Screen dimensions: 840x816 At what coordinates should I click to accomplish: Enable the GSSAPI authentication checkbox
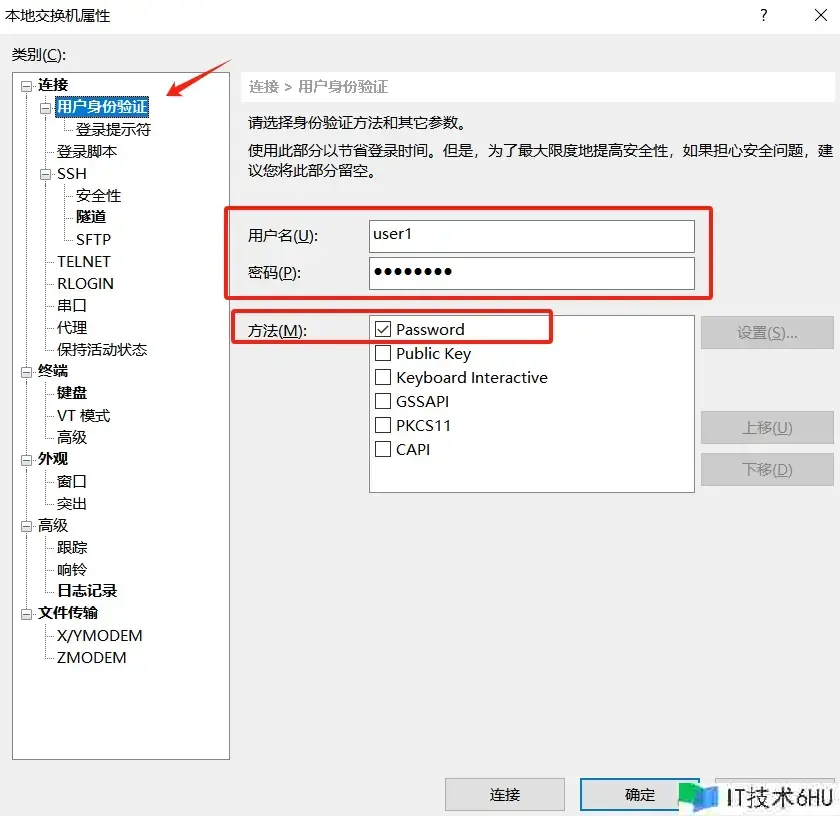click(x=382, y=401)
